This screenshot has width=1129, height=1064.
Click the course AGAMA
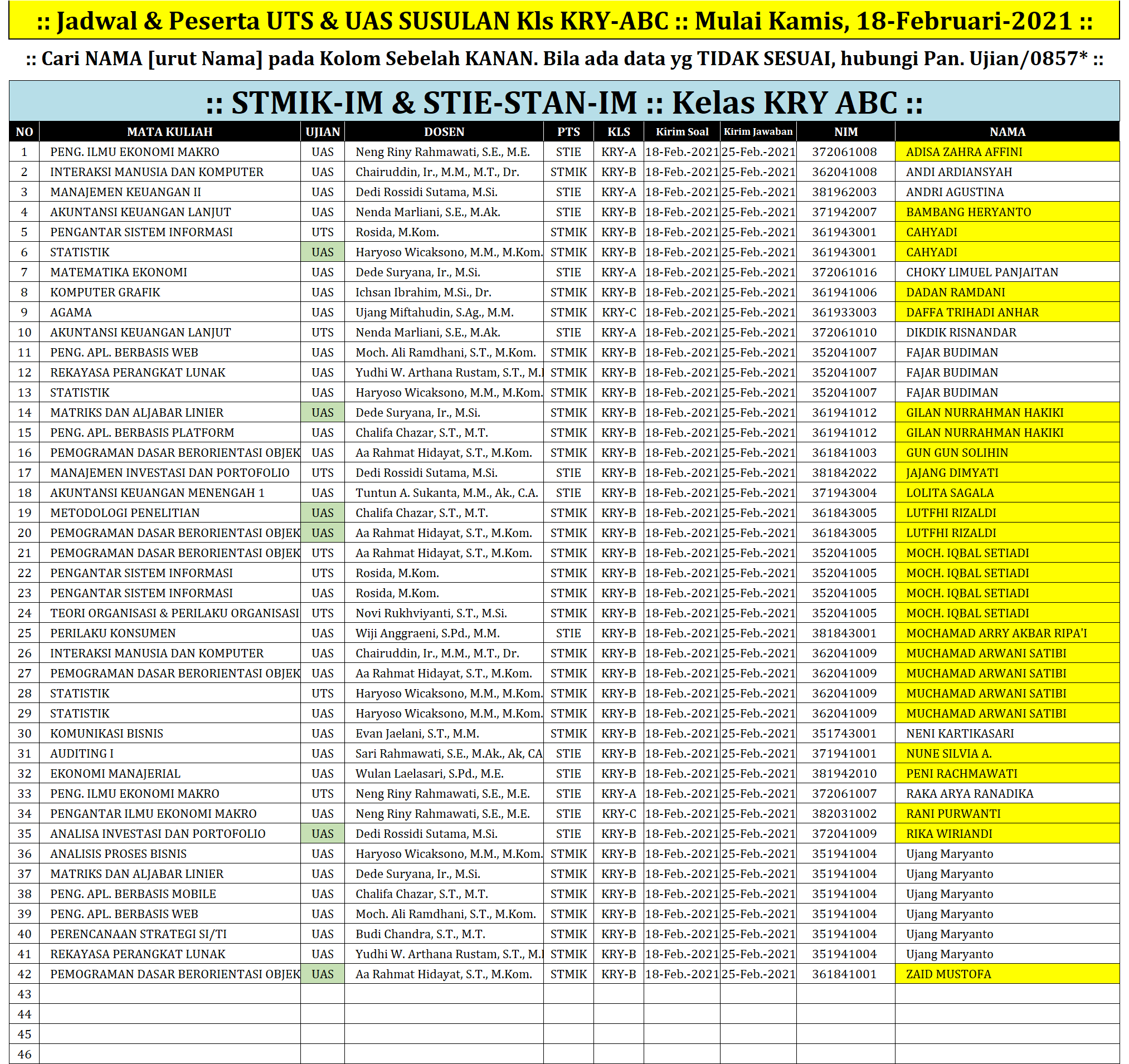tap(70, 313)
